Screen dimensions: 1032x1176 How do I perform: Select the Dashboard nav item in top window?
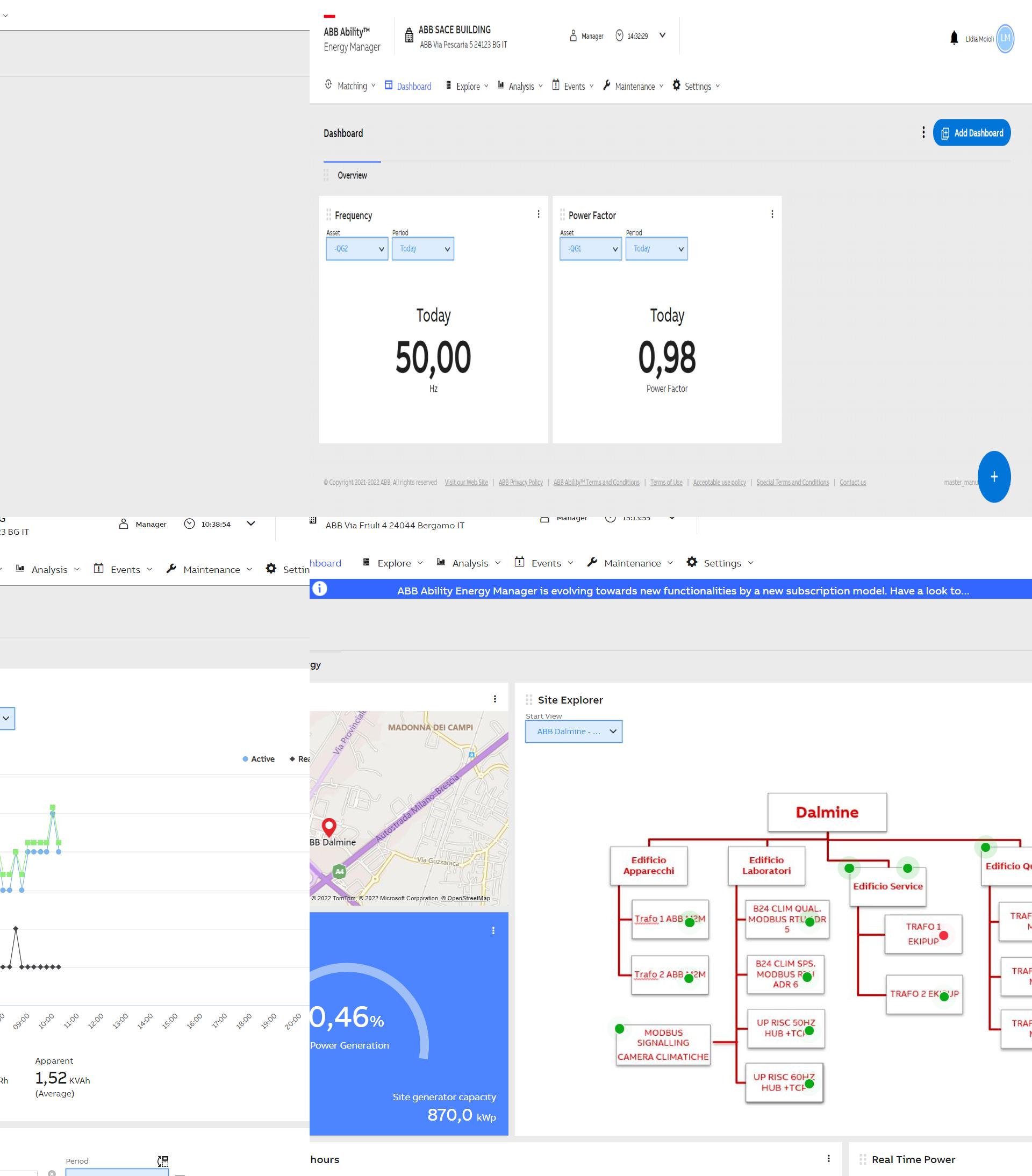click(408, 87)
